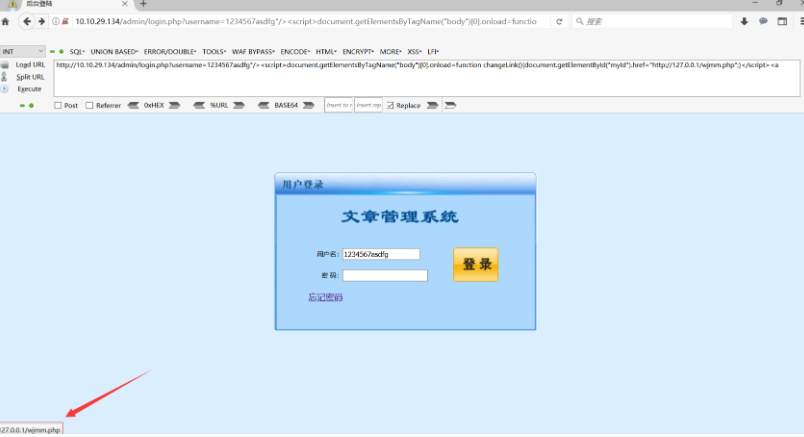
Task: Open the chat bubble toolbar icon
Action: [x=763, y=22]
